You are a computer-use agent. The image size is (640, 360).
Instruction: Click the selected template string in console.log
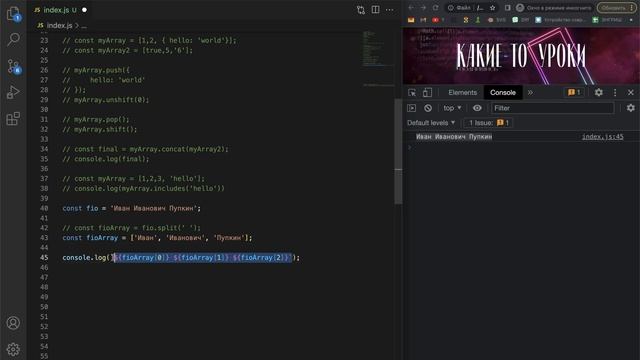click(203, 258)
